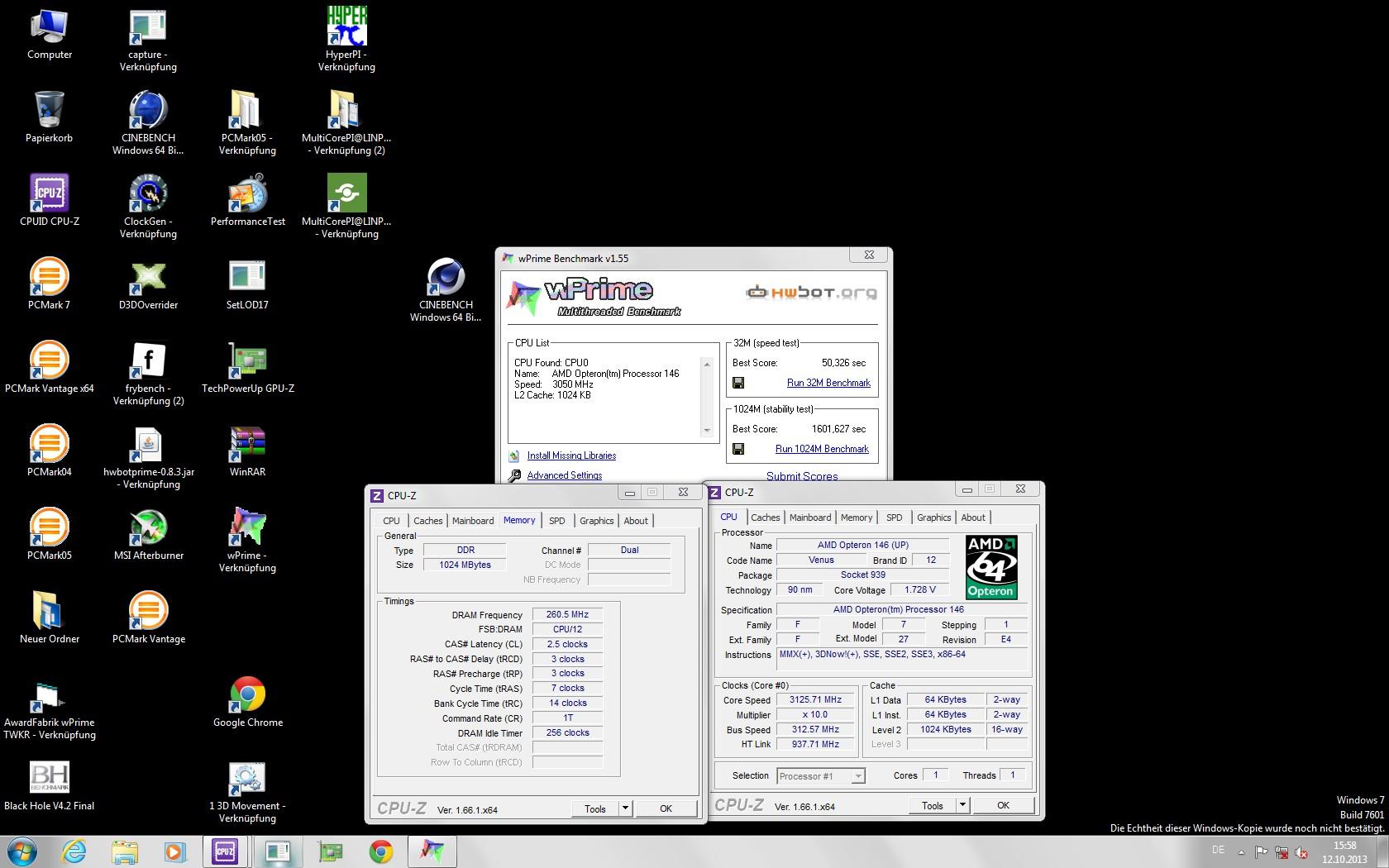
Task: Open Windows Start menu
Action: click(22, 851)
